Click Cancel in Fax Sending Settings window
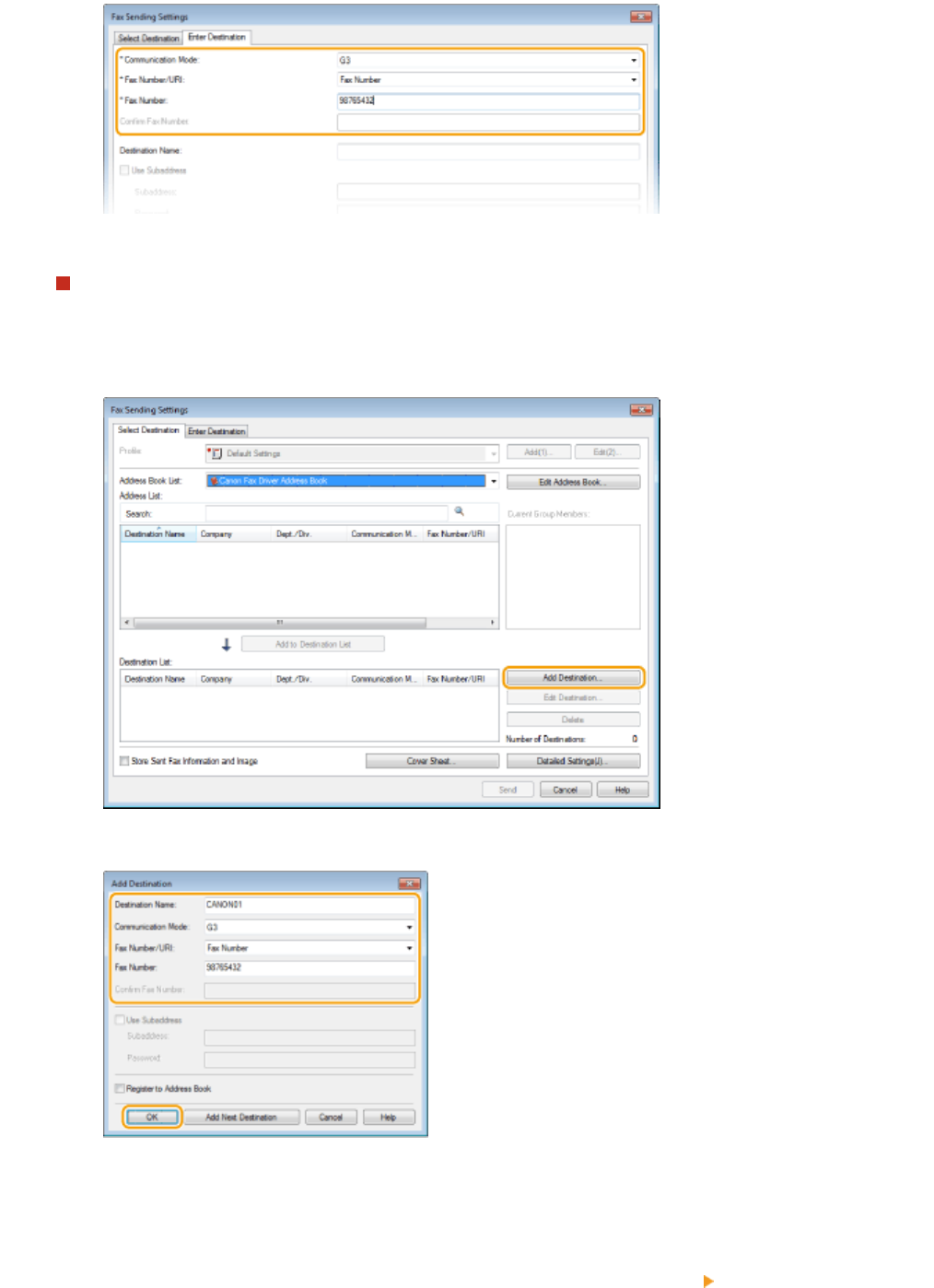This screenshot has width=934, height=1288. click(x=566, y=790)
